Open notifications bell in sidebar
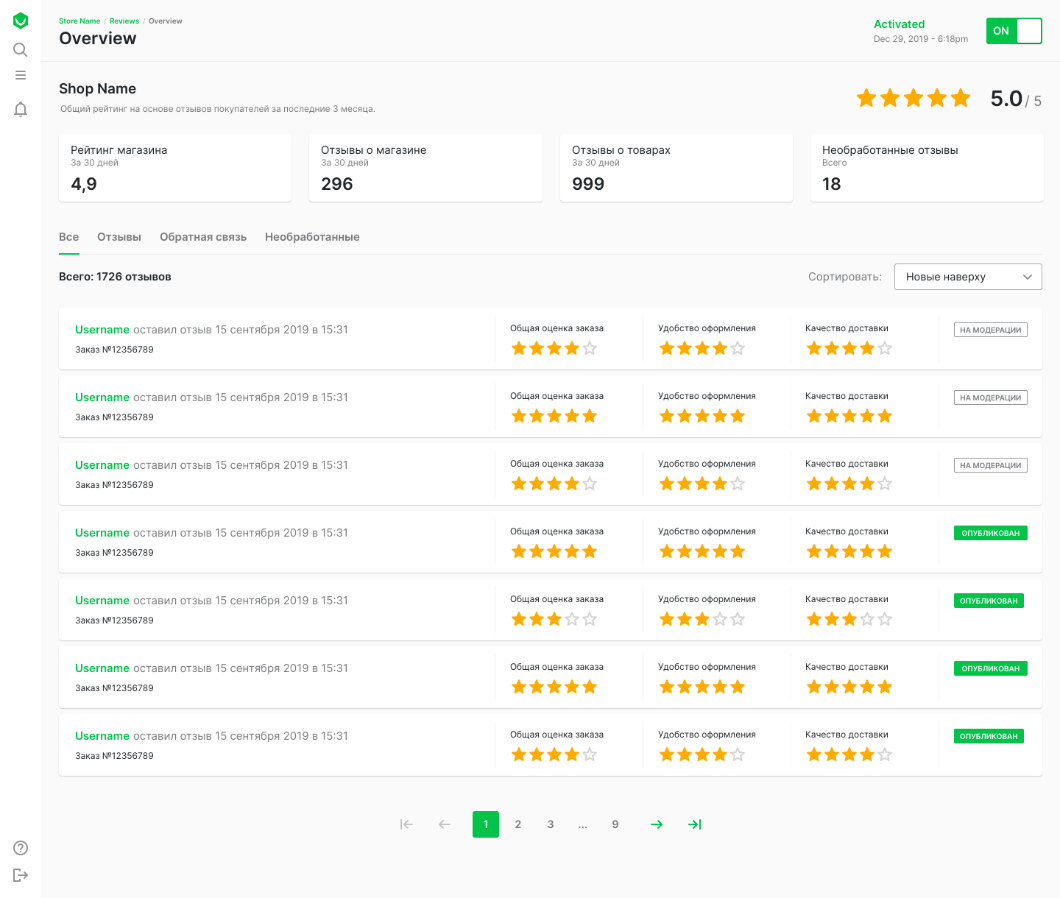The width and height of the screenshot is (1060, 898). click(x=20, y=110)
